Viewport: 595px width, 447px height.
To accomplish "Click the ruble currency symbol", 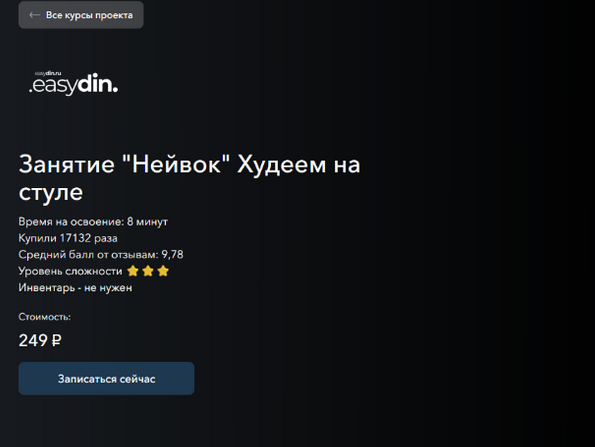I will tap(56, 340).
